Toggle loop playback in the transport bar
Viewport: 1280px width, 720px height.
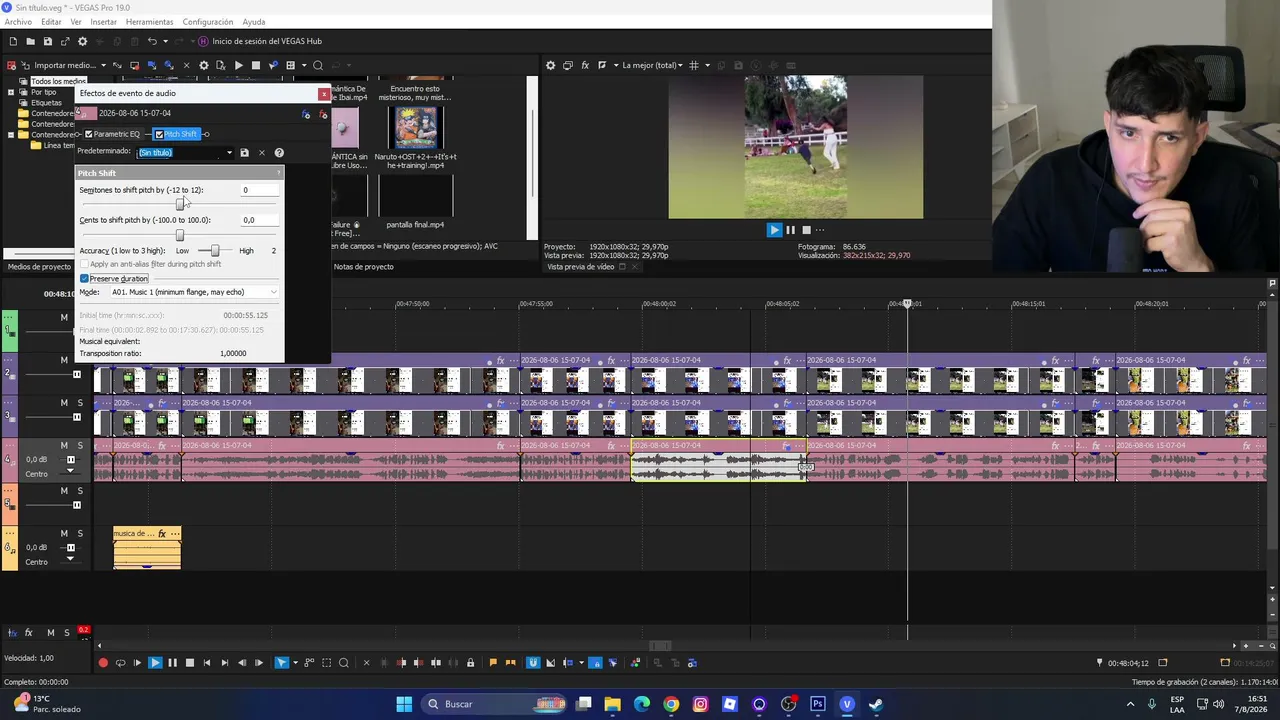click(120, 662)
